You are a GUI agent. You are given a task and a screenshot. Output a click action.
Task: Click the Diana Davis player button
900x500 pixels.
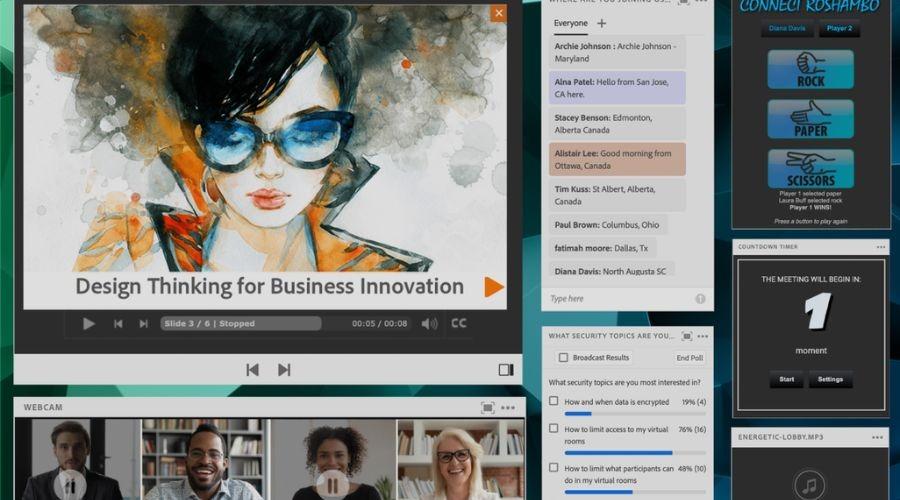click(787, 28)
